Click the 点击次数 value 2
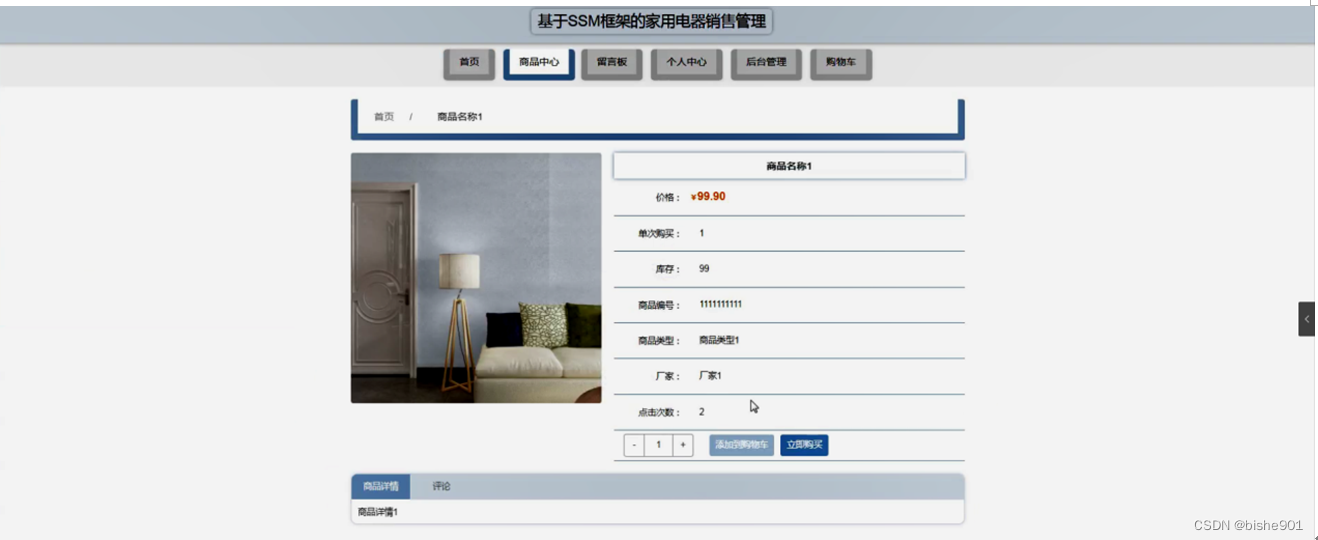This screenshot has width=1318, height=540. click(x=702, y=412)
